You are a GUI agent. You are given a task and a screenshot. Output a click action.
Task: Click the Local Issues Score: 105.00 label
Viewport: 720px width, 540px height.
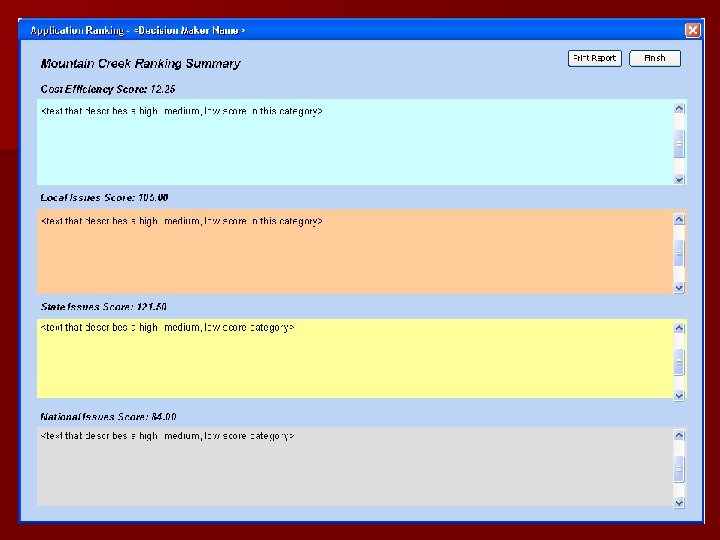click(104, 197)
